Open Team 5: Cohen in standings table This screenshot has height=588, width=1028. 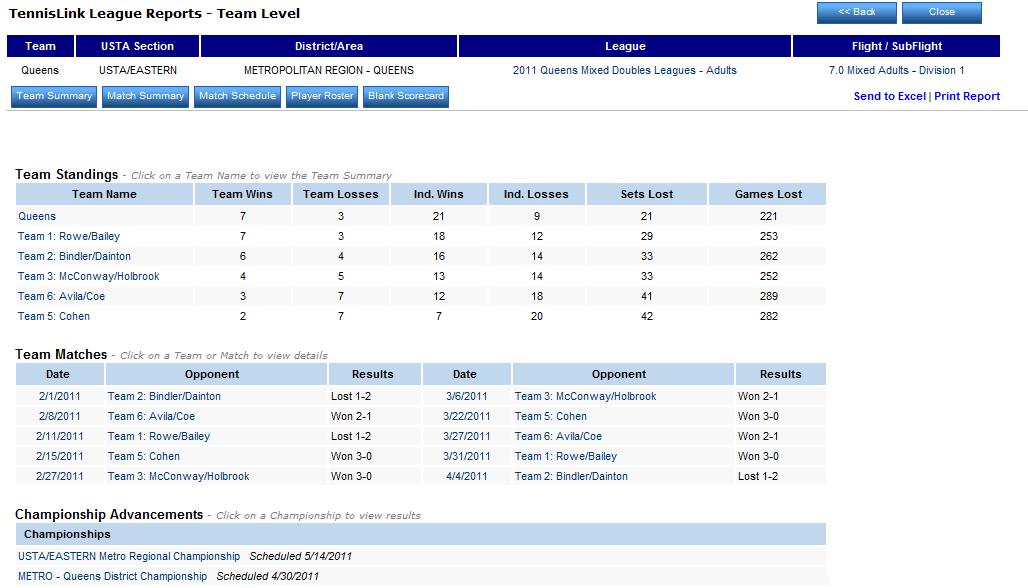pos(54,316)
